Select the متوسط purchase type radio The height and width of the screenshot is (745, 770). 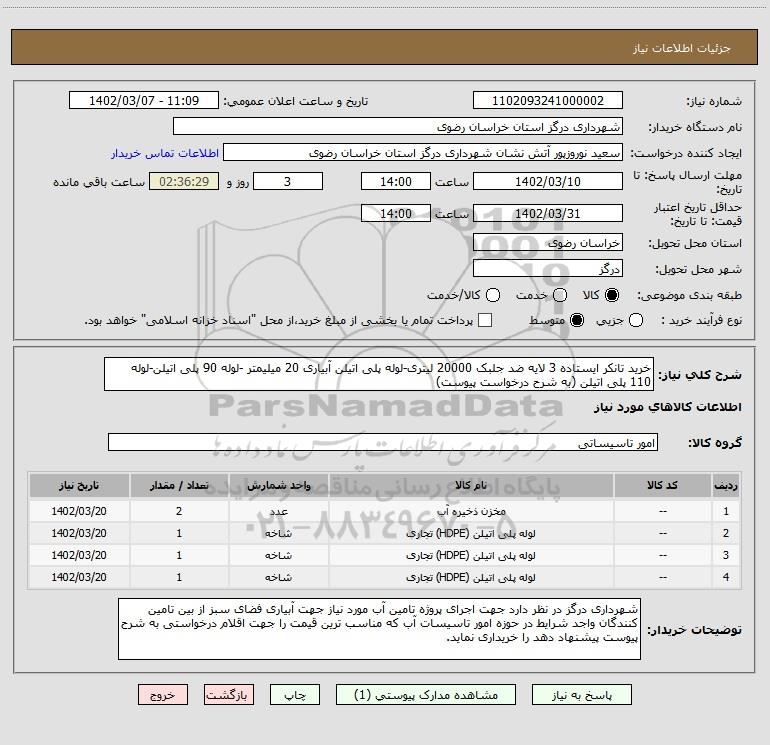(577, 320)
